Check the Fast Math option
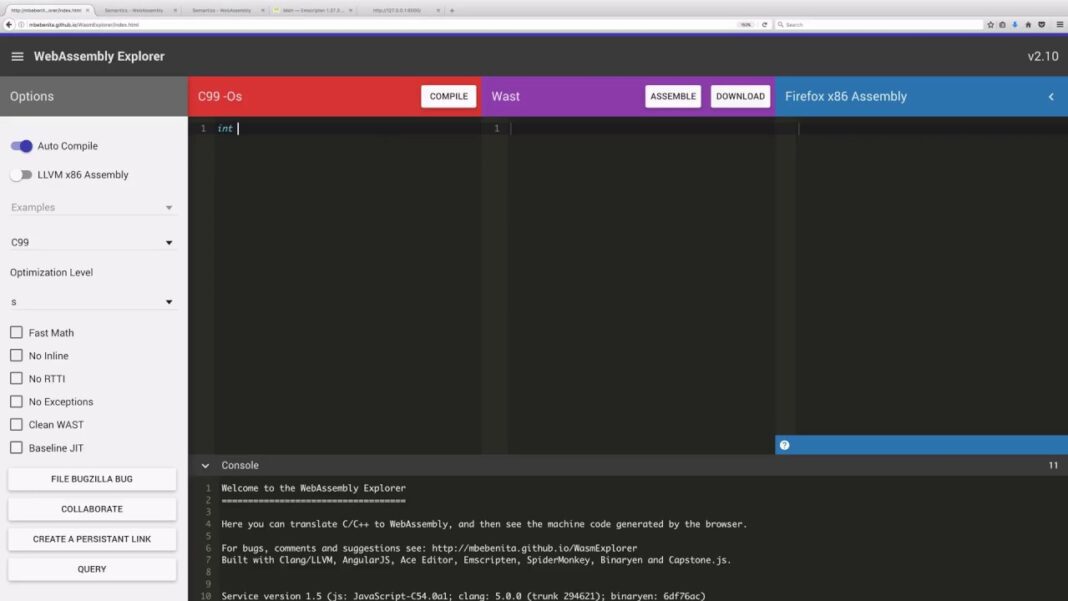 [x=15, y=332]
